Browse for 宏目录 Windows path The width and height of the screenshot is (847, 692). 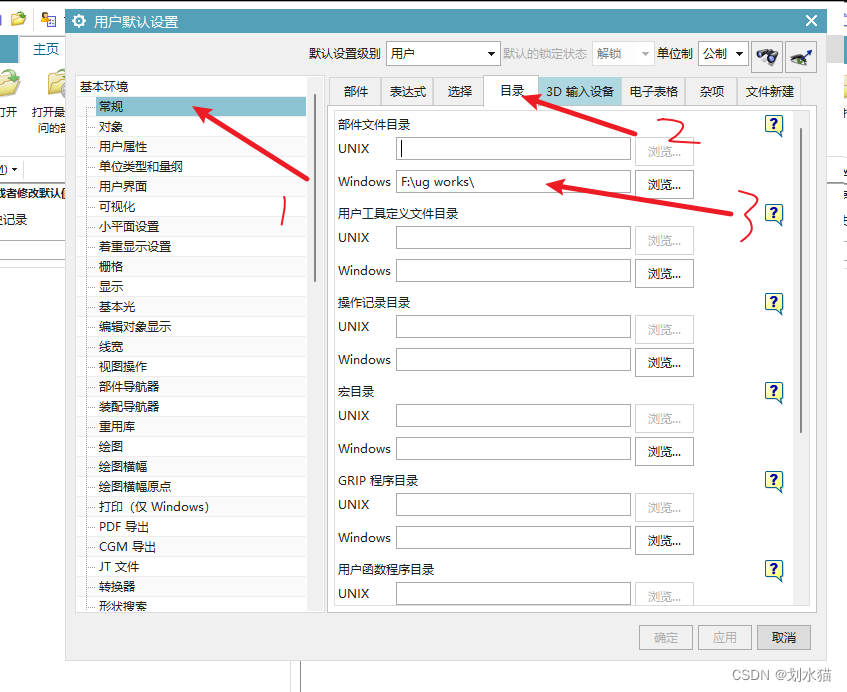coord(664,452)
